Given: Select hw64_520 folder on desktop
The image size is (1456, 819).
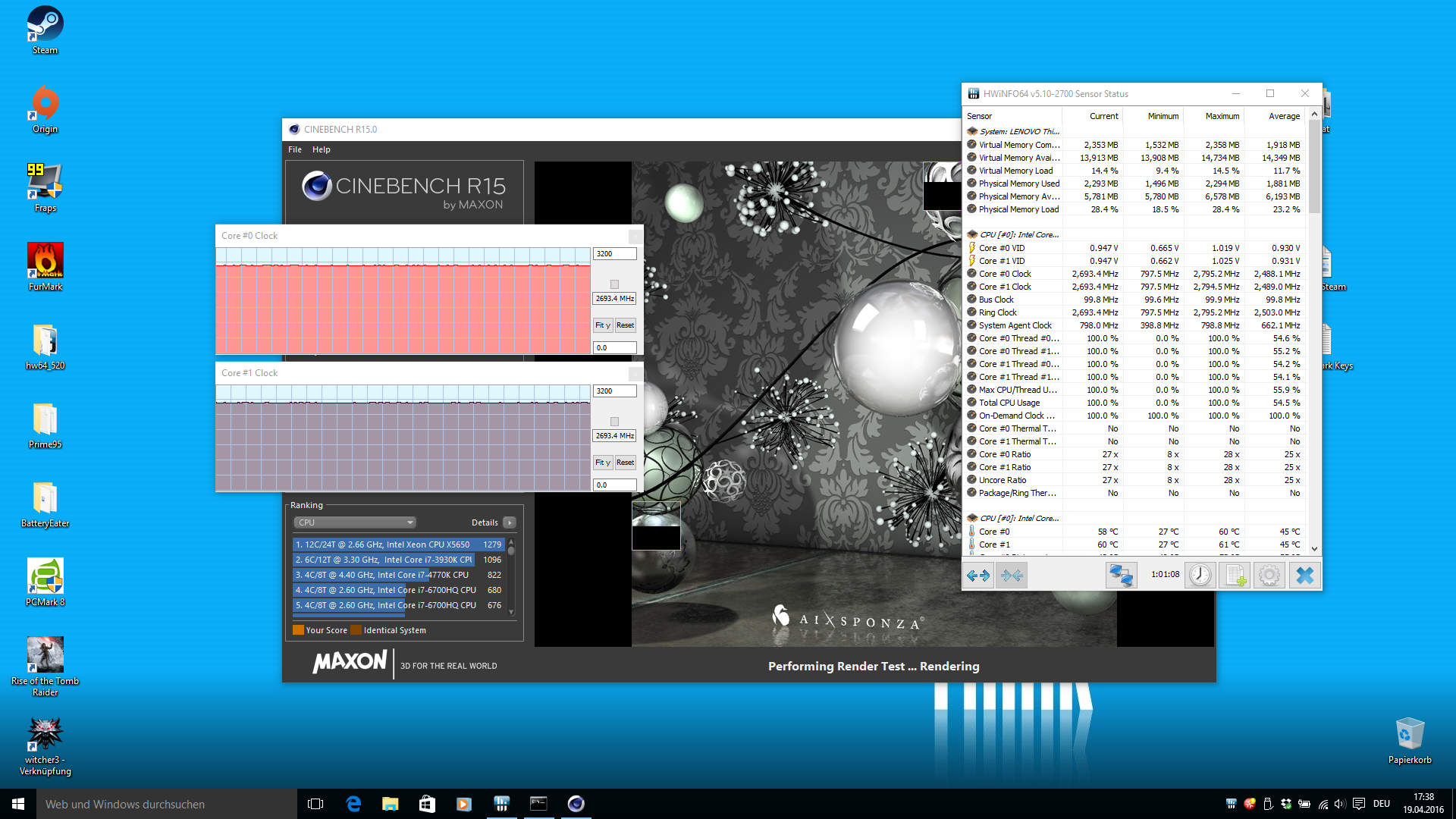Looking at the screenshot, I should (45, 346).
